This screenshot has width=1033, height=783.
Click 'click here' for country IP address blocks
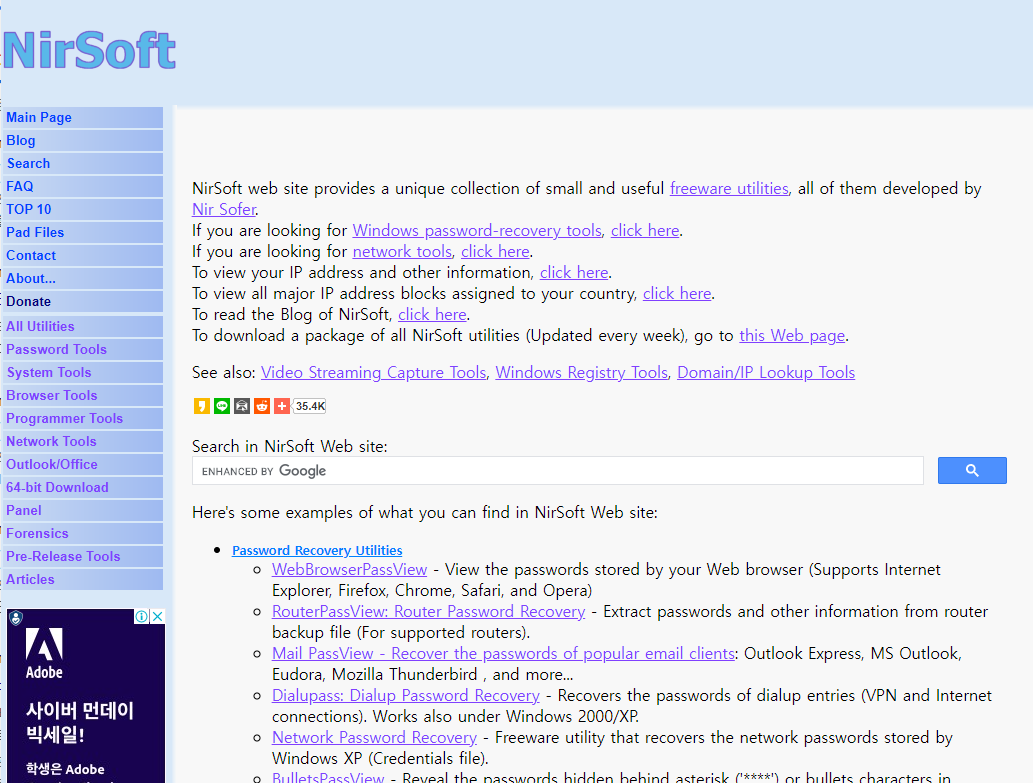(677, 294)
